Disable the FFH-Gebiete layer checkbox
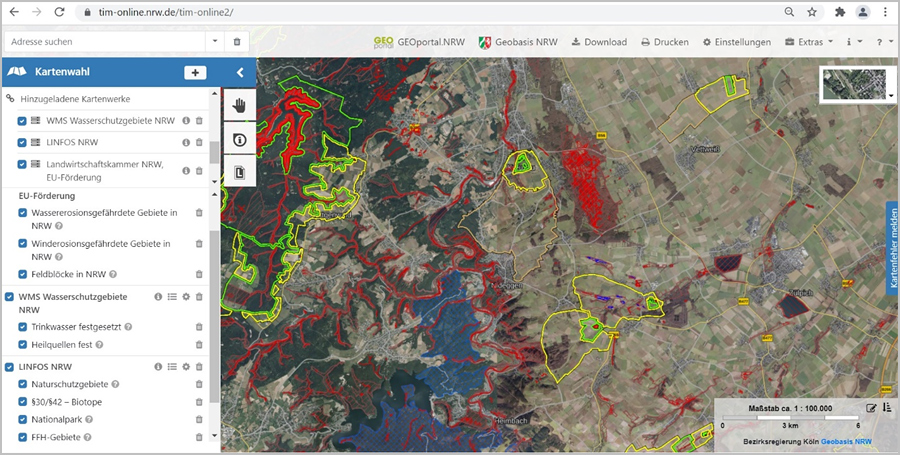Image resolution: width=900 pixels, height=455 pixels. tap(23, 437)
